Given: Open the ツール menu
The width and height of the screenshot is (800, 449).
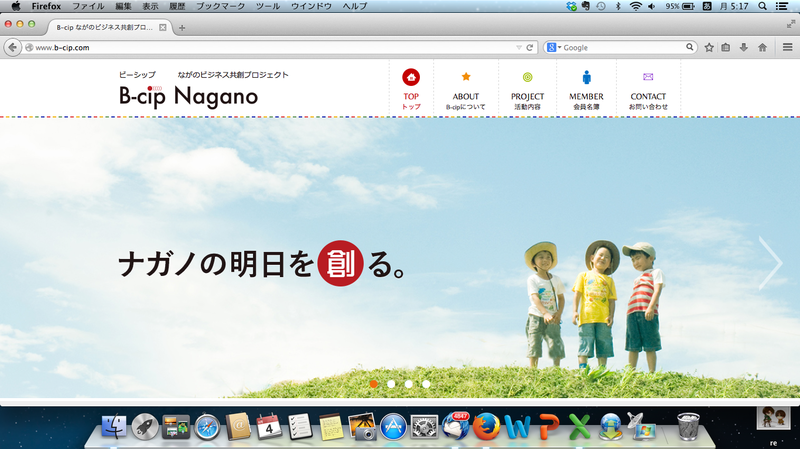Looking at the screenshot, I should [x=268, y=6].
